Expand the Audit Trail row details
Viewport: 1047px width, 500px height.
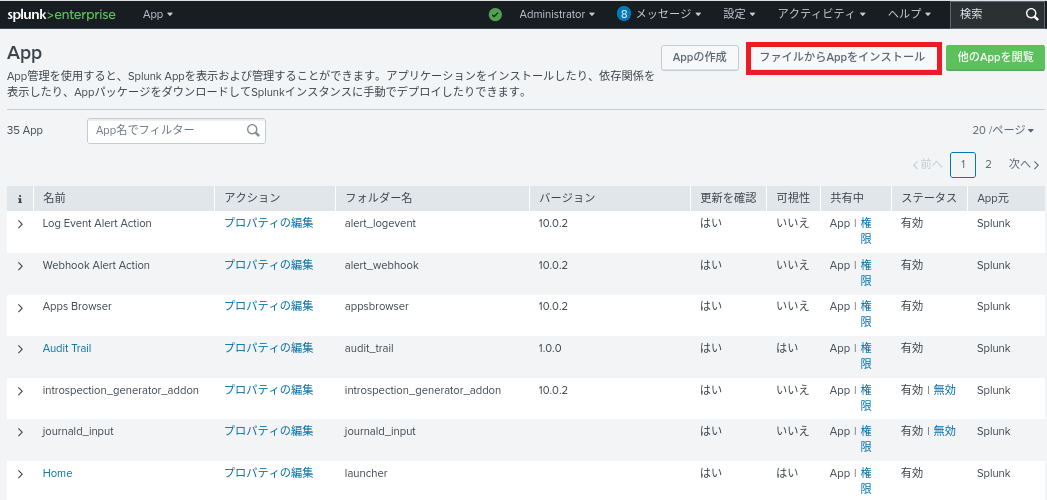point(20,349)
